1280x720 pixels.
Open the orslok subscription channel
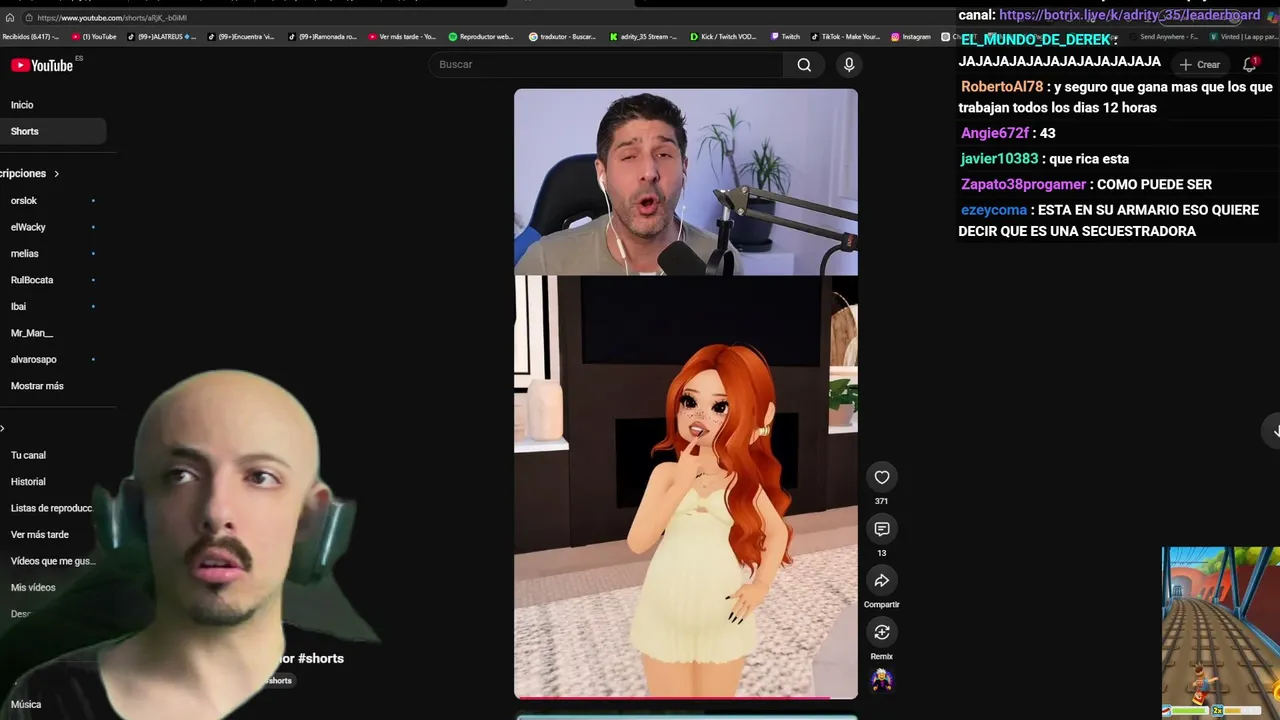(x=24, y=201)
